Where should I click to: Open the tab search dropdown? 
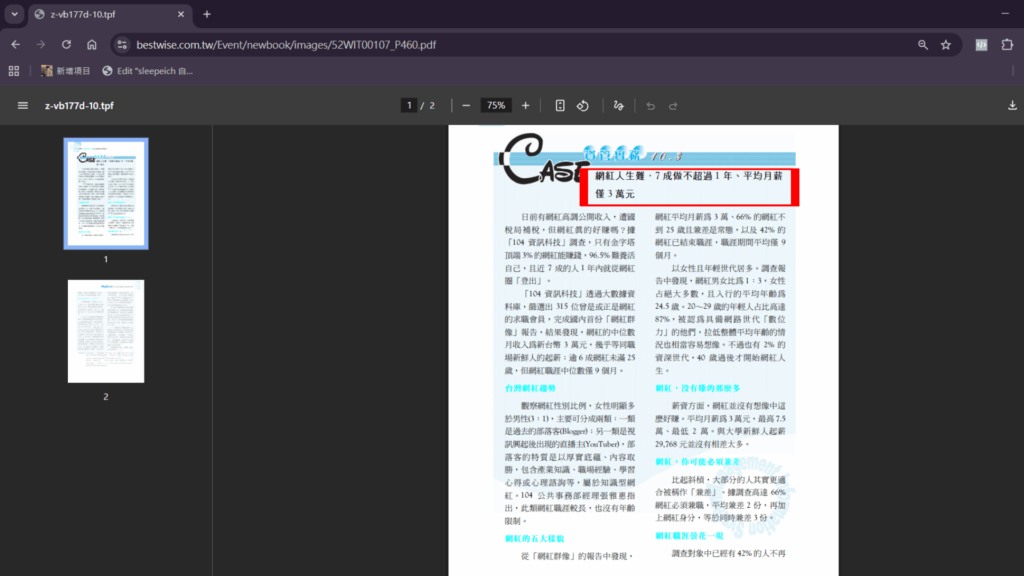click(14, 14)
